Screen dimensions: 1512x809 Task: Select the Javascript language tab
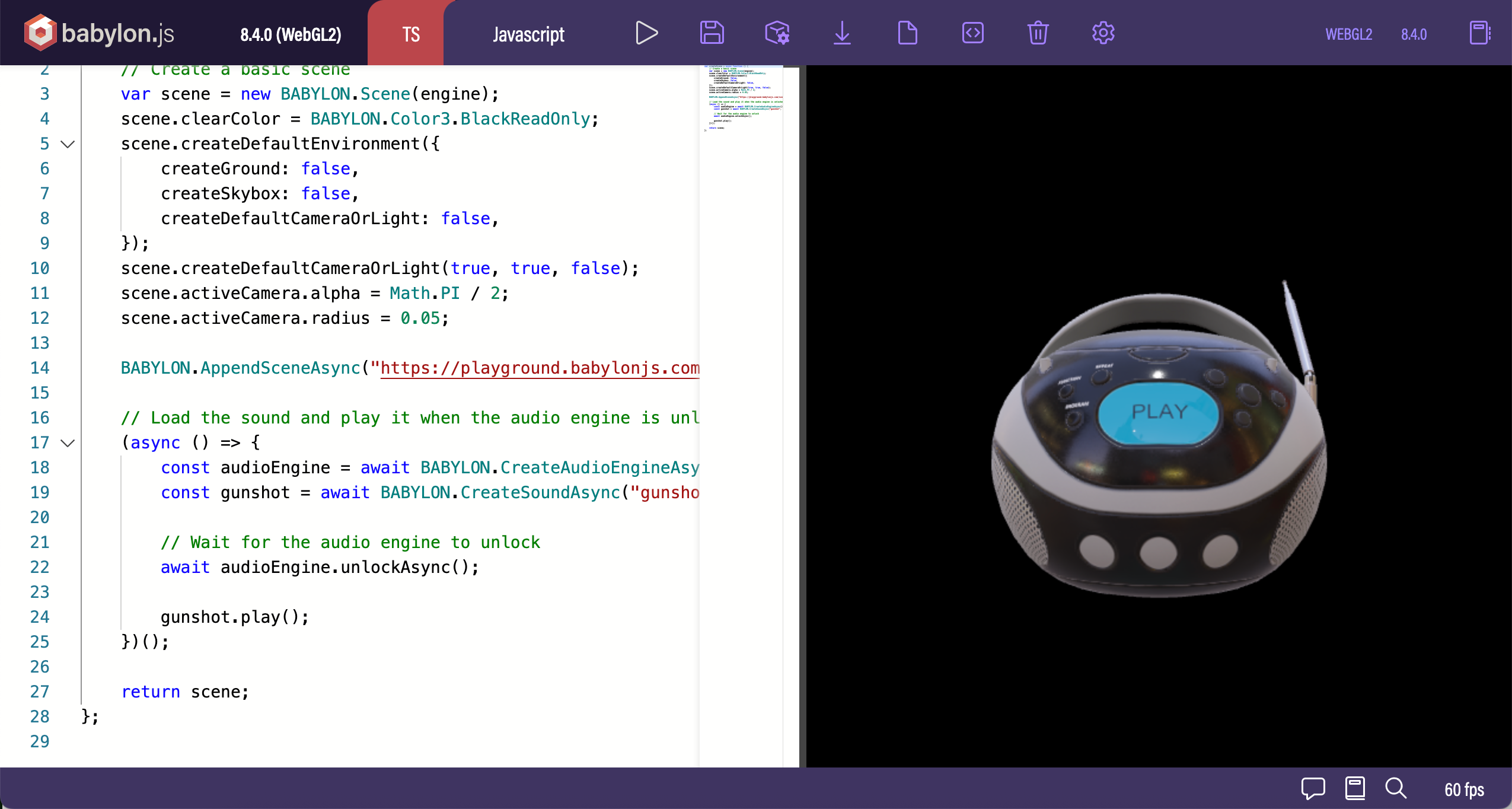[x=528, y=34]
